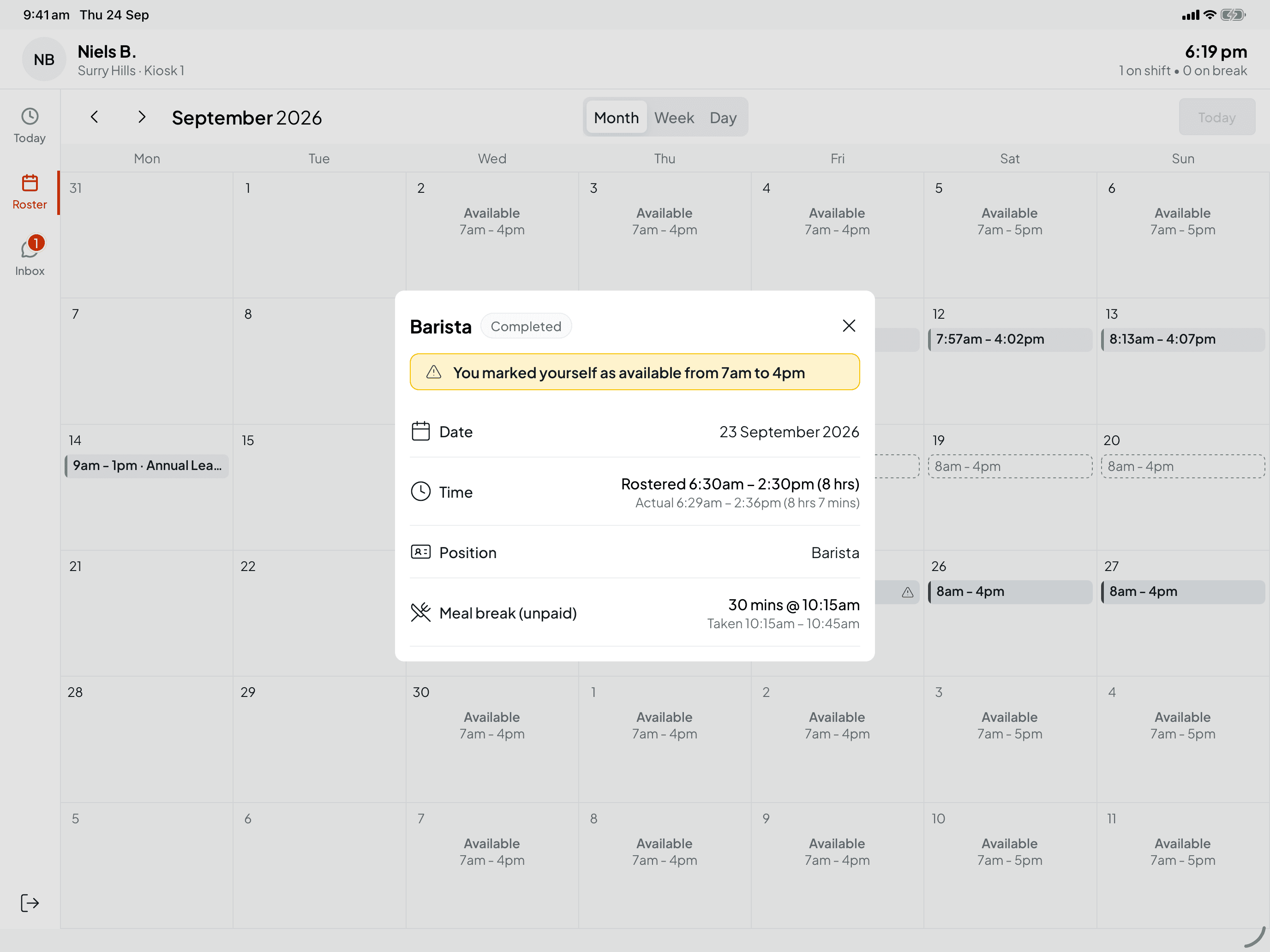
Task: Click the availability warning banner
Action: (x=635, y=372)
